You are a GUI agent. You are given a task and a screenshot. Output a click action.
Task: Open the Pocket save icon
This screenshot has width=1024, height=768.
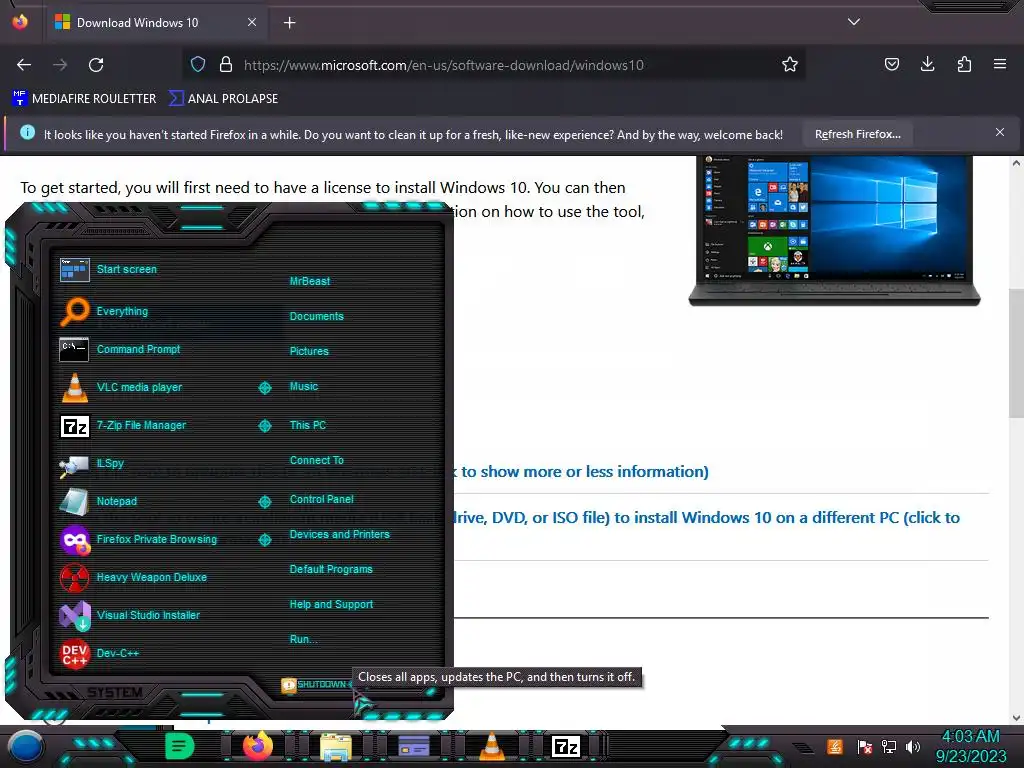coord(891,64)
